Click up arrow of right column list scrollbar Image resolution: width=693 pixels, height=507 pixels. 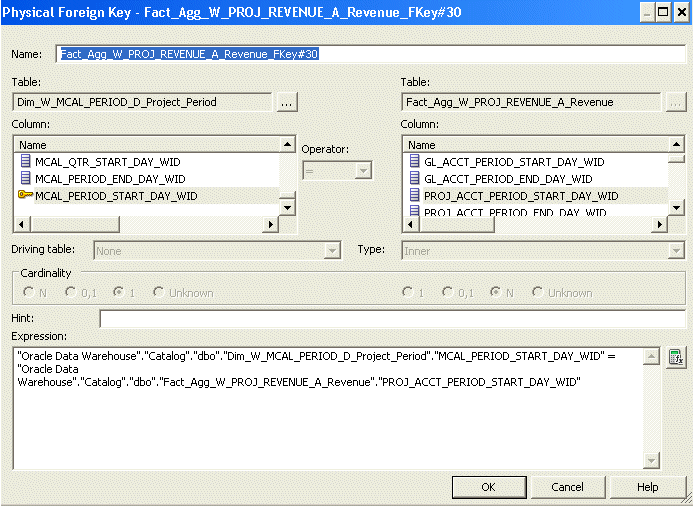tap(677, 144)
